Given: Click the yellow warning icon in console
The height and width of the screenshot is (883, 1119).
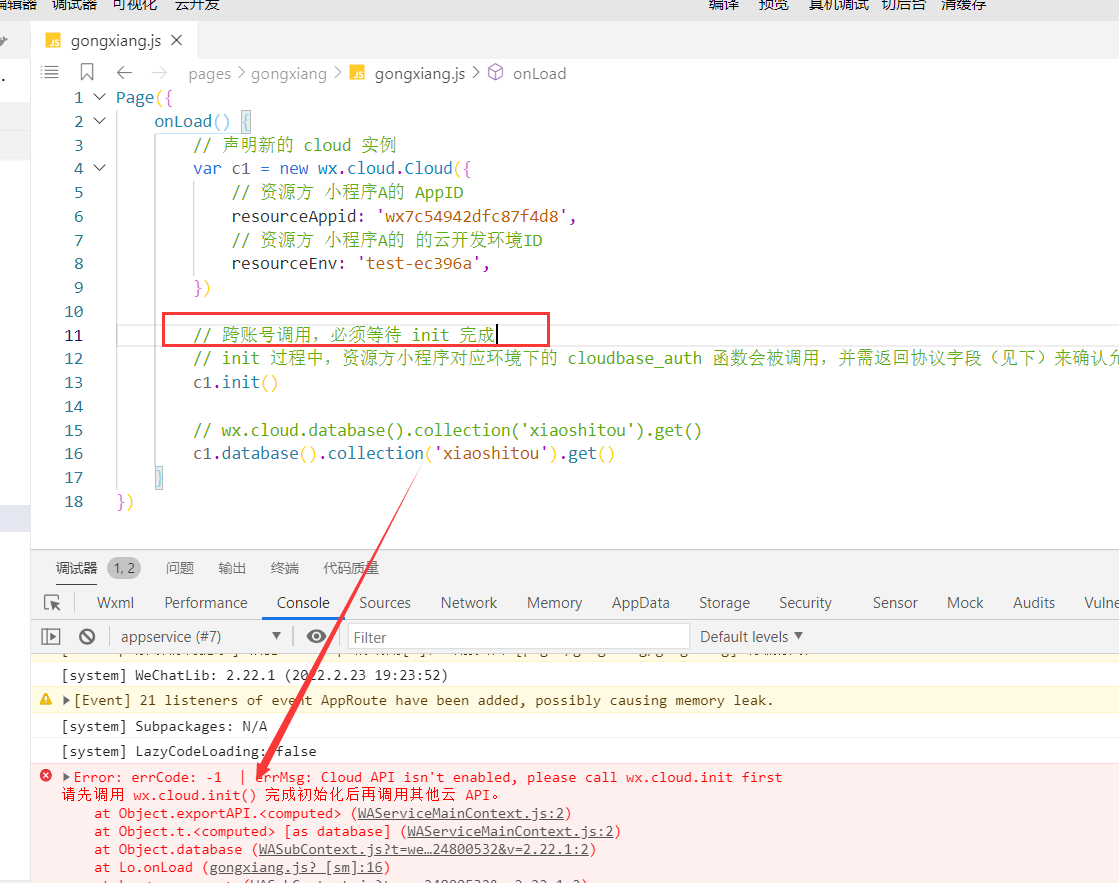Looking at the screenshot, I should pos(46,700).
